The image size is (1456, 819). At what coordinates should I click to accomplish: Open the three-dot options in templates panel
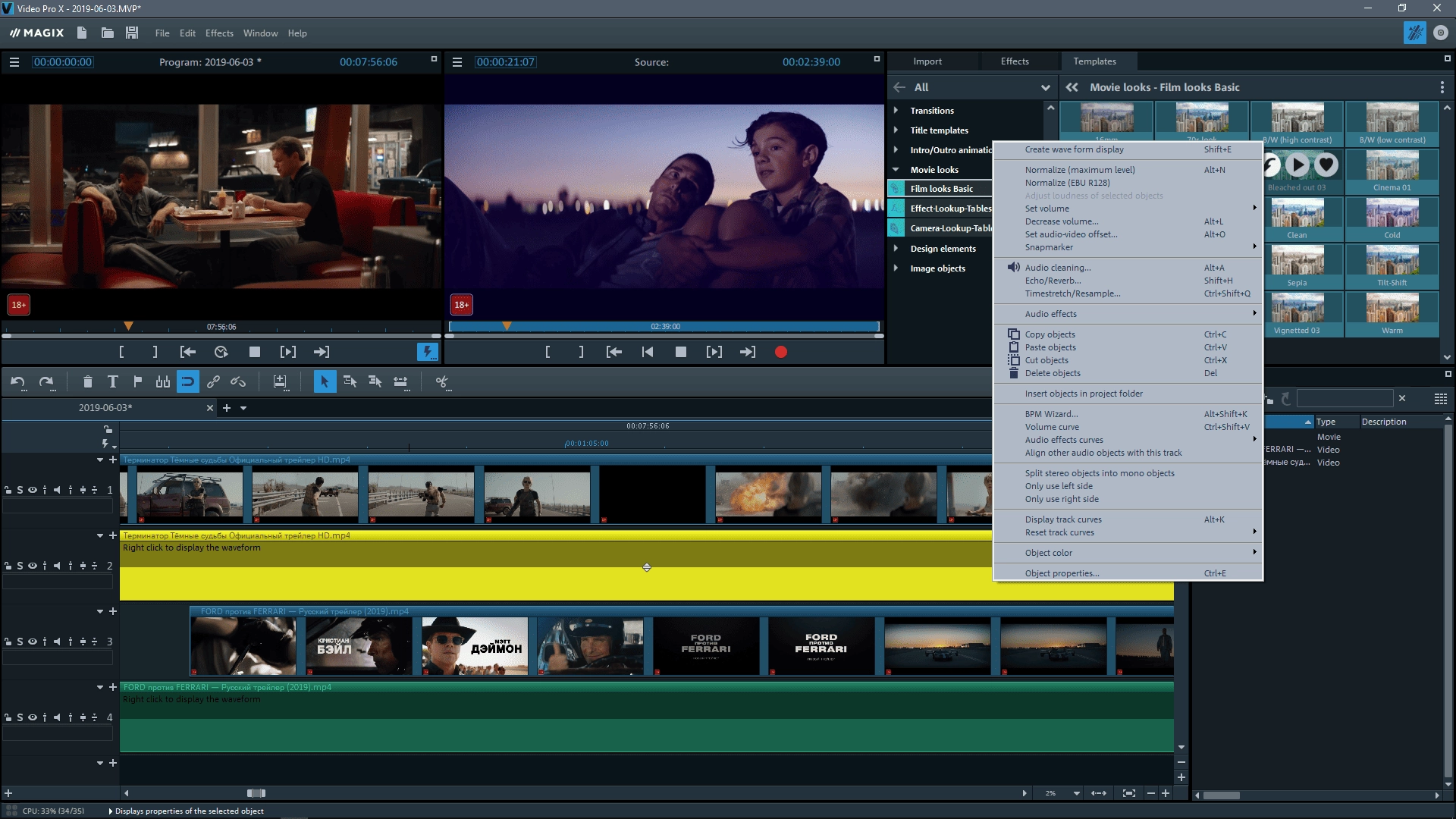1442,87
